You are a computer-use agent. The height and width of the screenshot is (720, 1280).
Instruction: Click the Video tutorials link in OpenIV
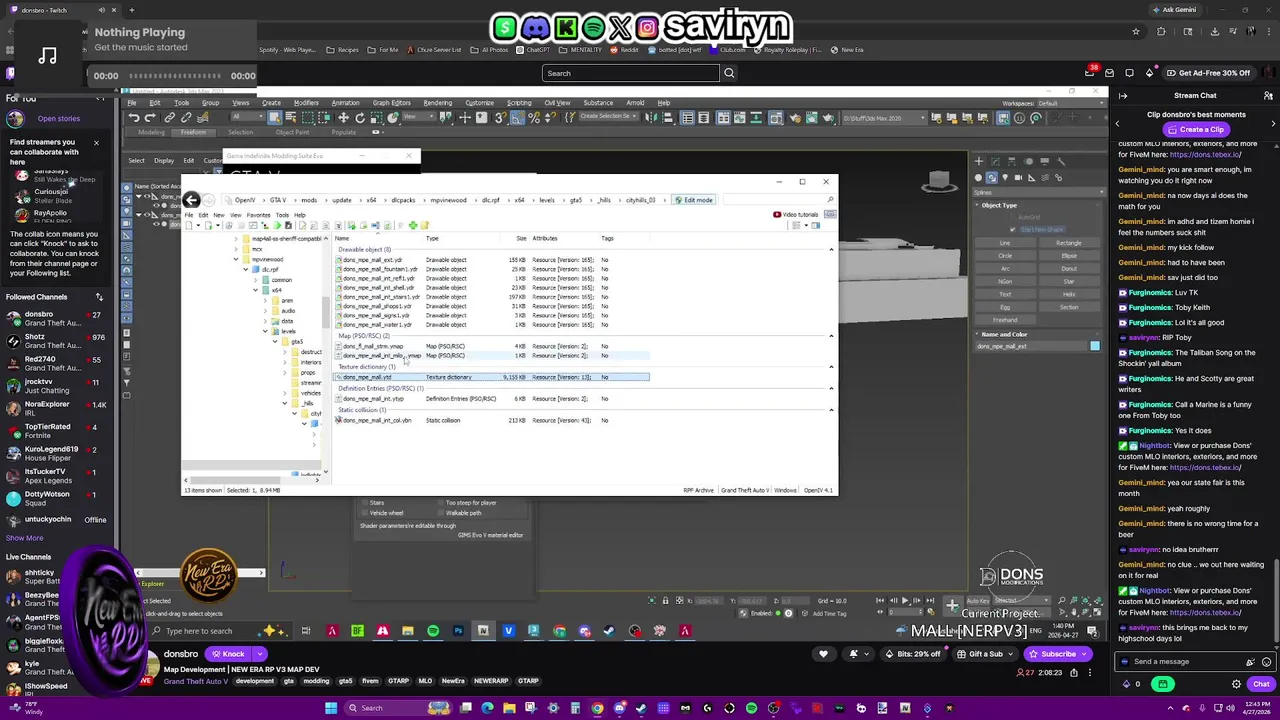click(x=796, y=215)
